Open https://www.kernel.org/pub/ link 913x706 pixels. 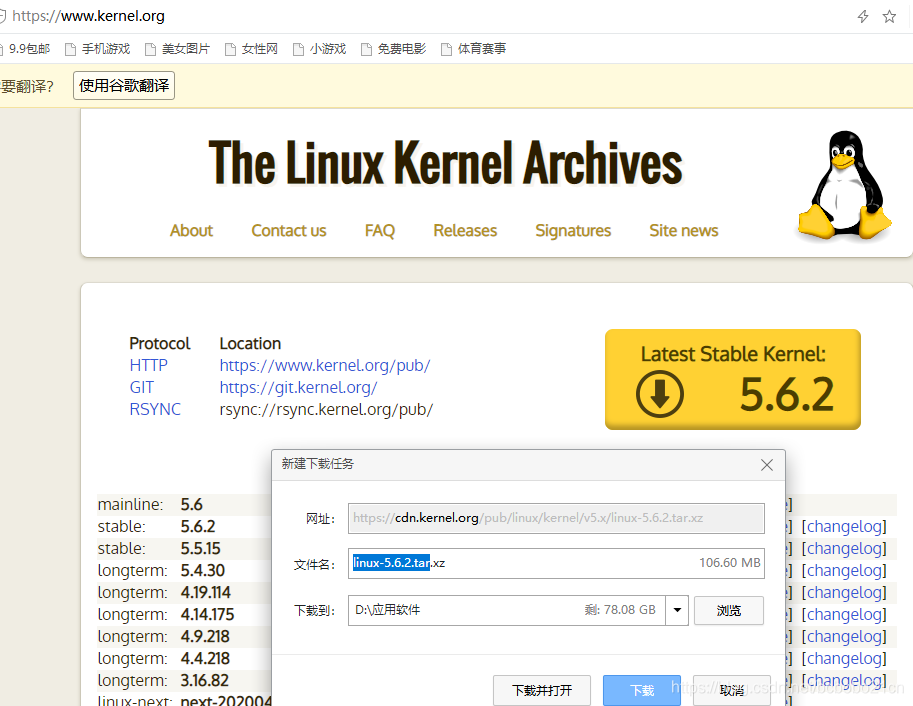(x=325, y=365)
